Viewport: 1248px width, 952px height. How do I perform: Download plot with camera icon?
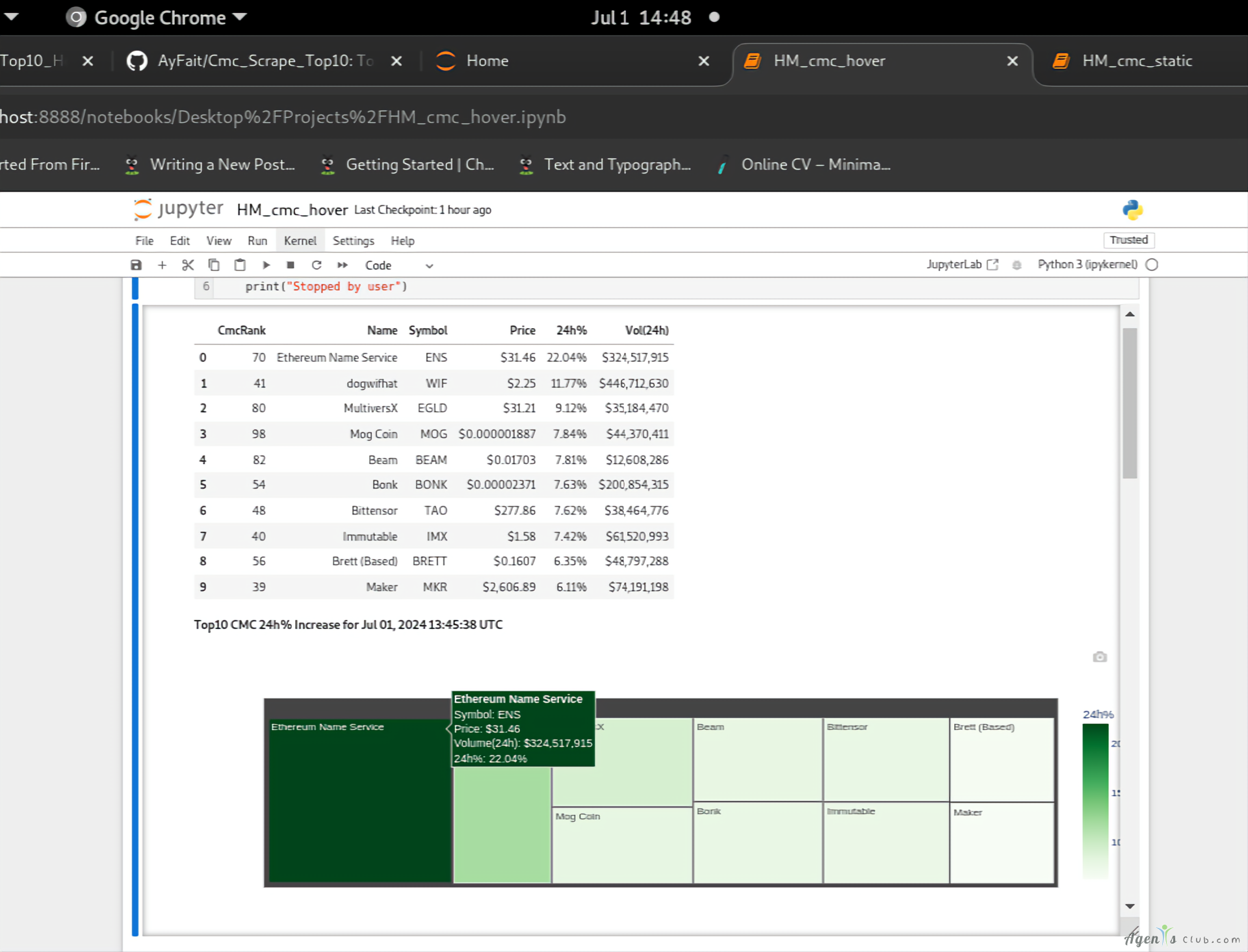(1099, 657)
